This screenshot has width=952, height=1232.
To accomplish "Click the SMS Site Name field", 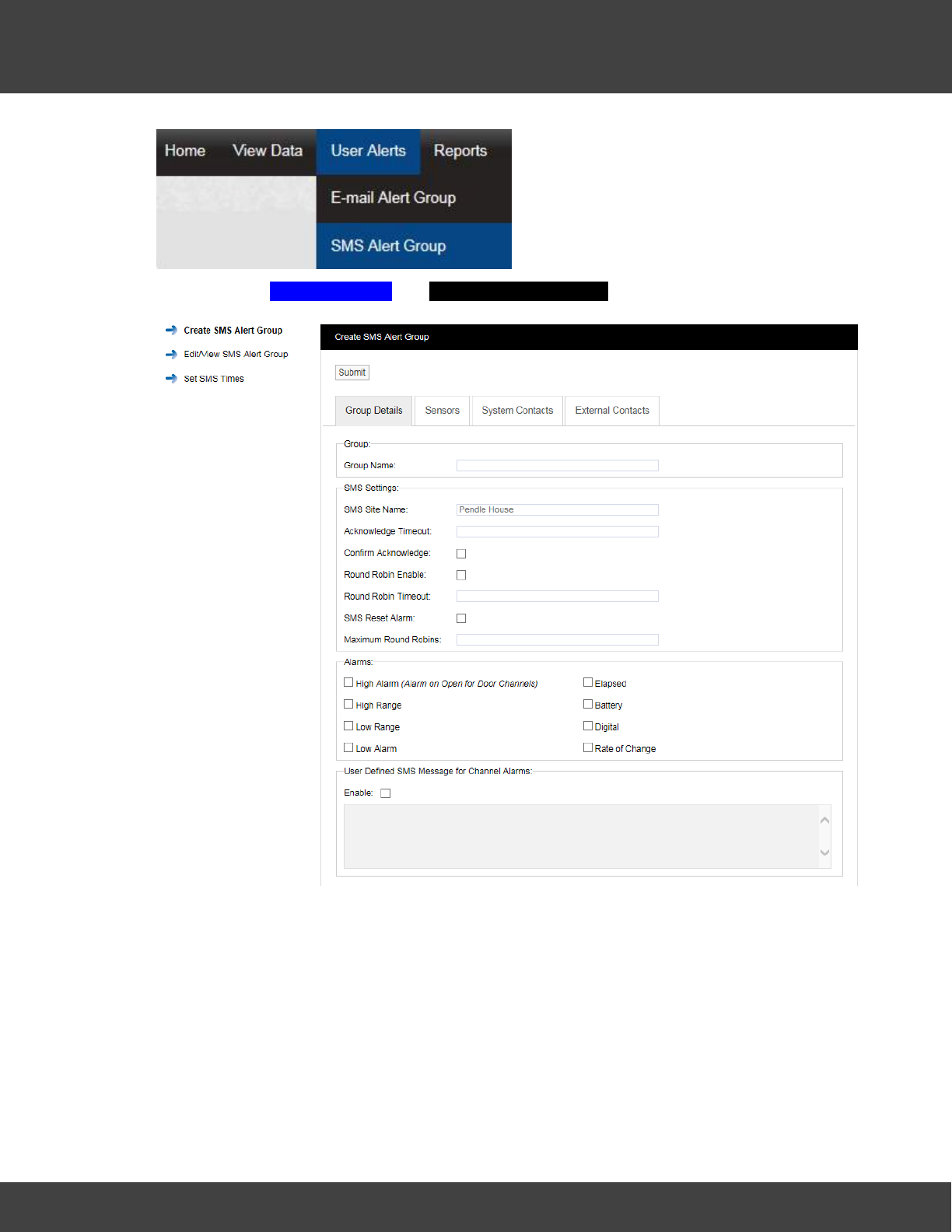I will (558, 509).
